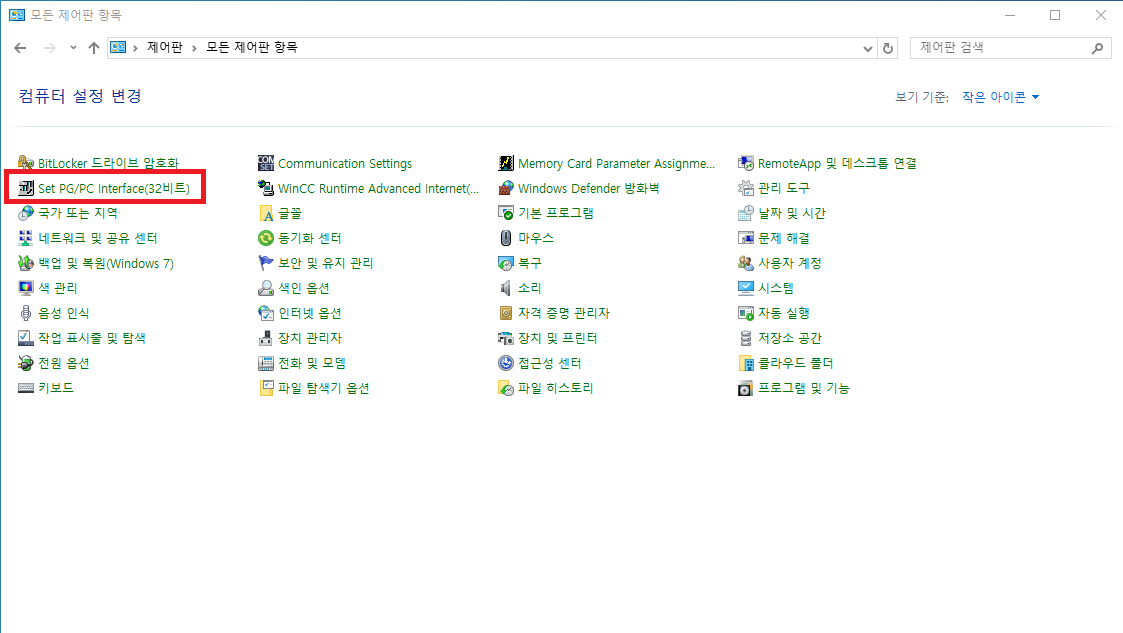Click the 제어판 breadcrumb segment
1123x633 pixels.
pyautogui.click(x=165, y=47)
